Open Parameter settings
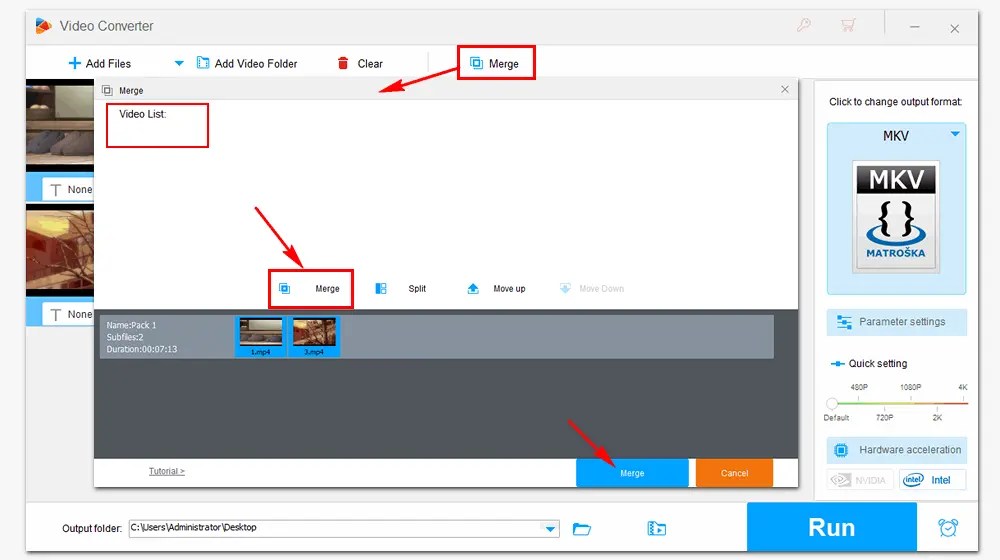The width and height of the screenshot is (1000, 560). click(x=897, y=322)
